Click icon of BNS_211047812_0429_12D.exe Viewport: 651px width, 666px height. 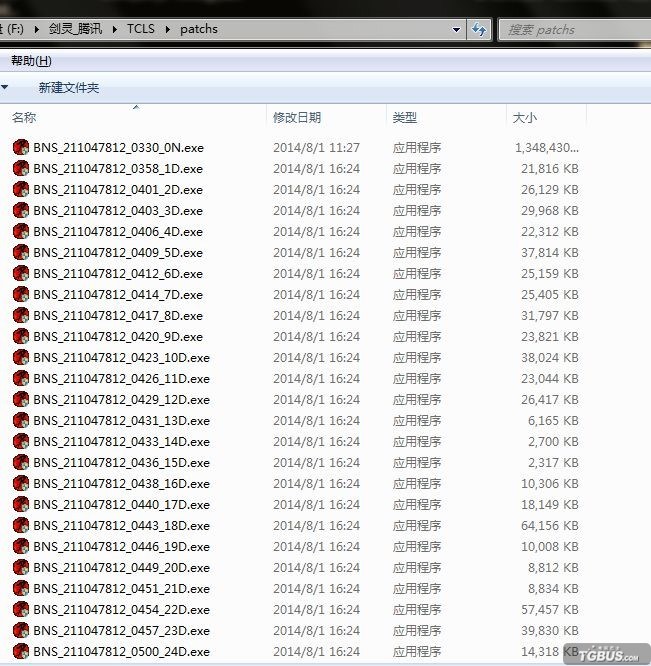pos(21,399)
